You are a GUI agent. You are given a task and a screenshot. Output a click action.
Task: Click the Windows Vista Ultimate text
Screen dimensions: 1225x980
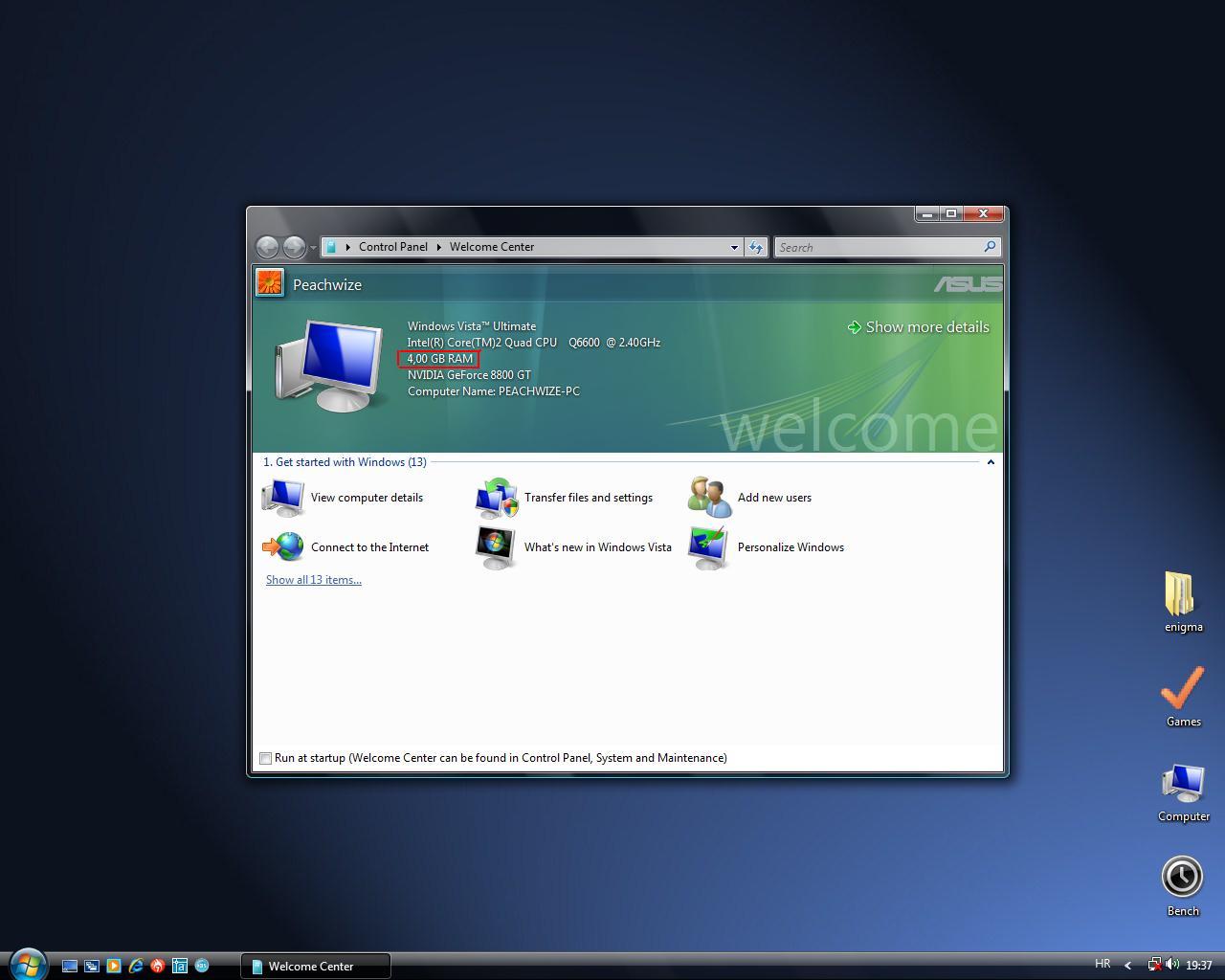click(472, 326)
